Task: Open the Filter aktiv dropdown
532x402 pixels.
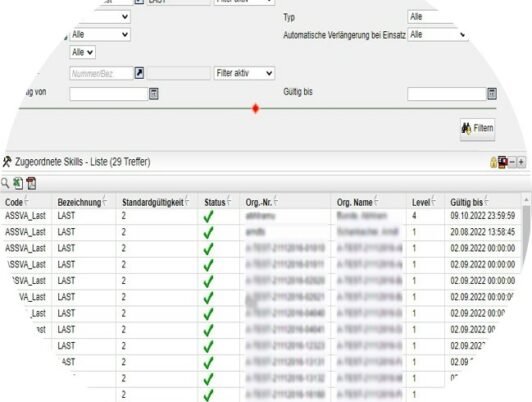Action: pos(244,73)
